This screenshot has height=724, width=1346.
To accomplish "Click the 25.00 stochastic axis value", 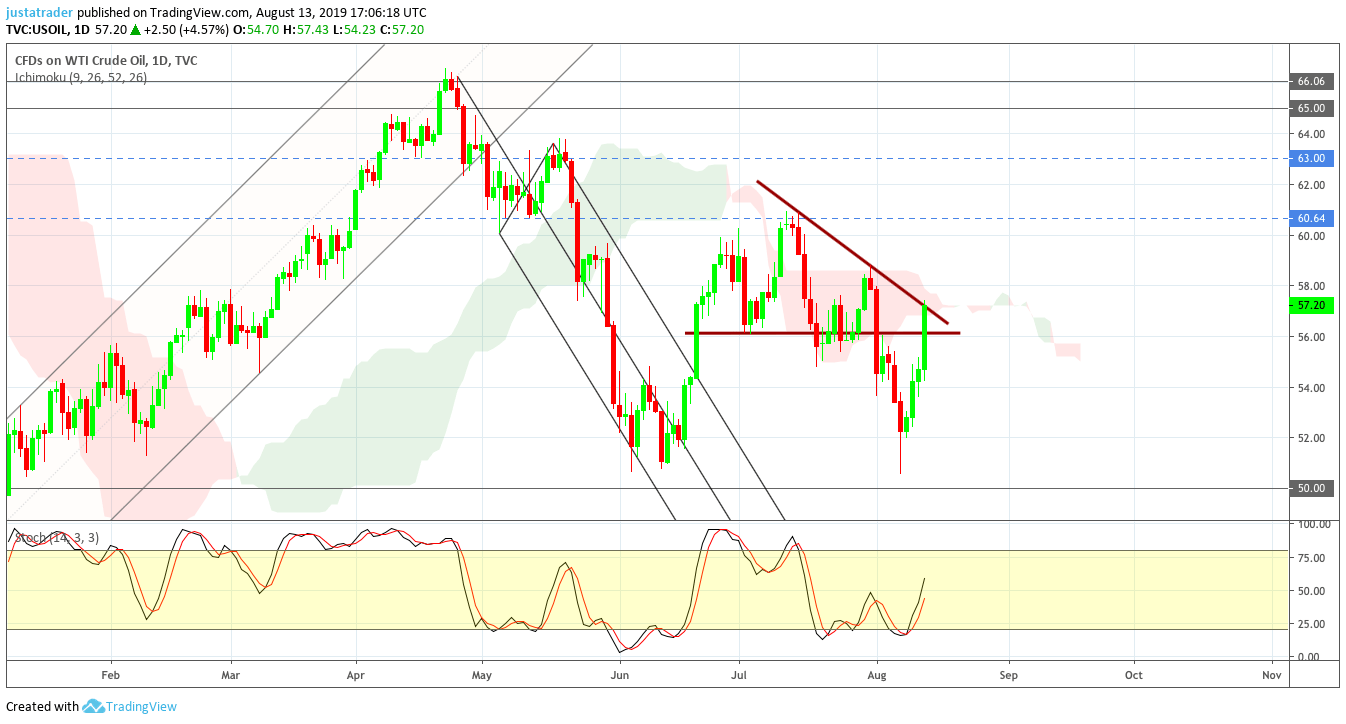I will point(1311,624).
